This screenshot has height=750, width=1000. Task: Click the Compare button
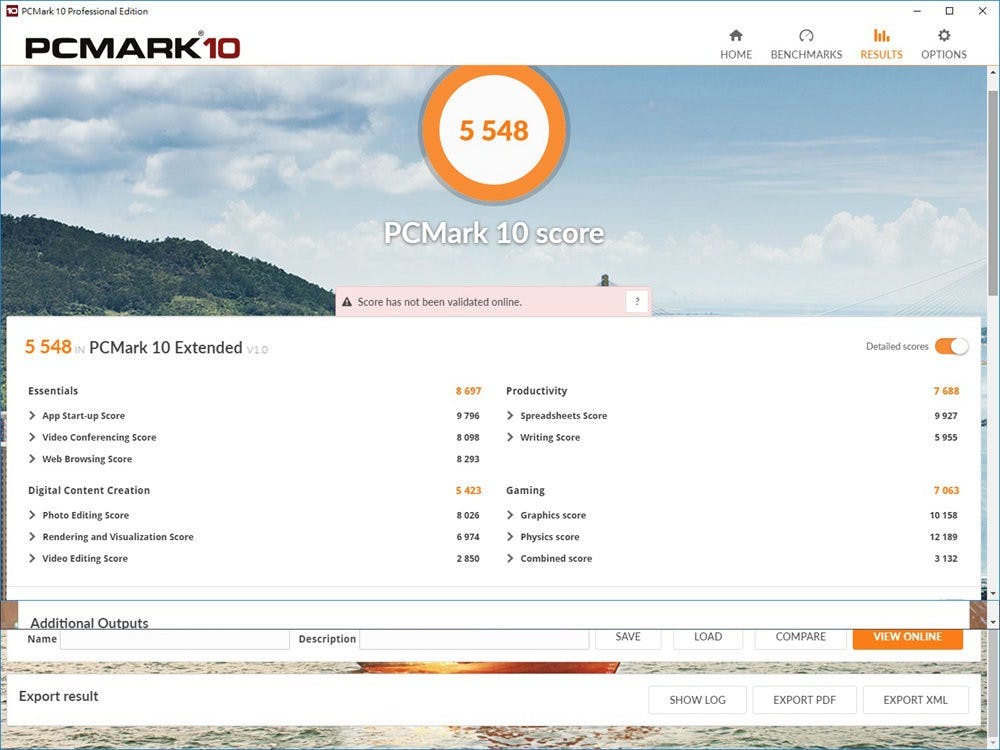click(801, 637)
